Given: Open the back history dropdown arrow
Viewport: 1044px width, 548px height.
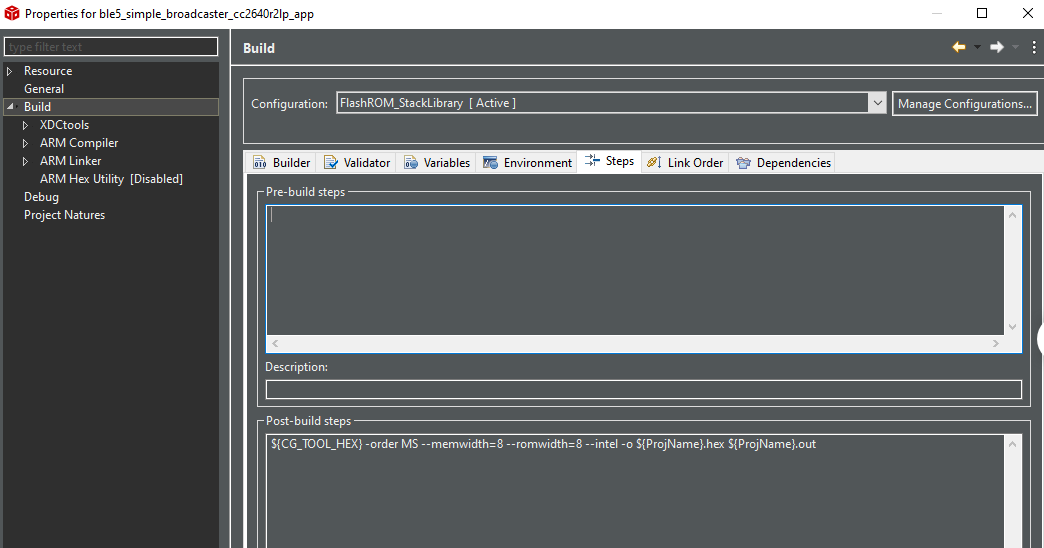Looking at the screenshot, I should tap(977, 47).
